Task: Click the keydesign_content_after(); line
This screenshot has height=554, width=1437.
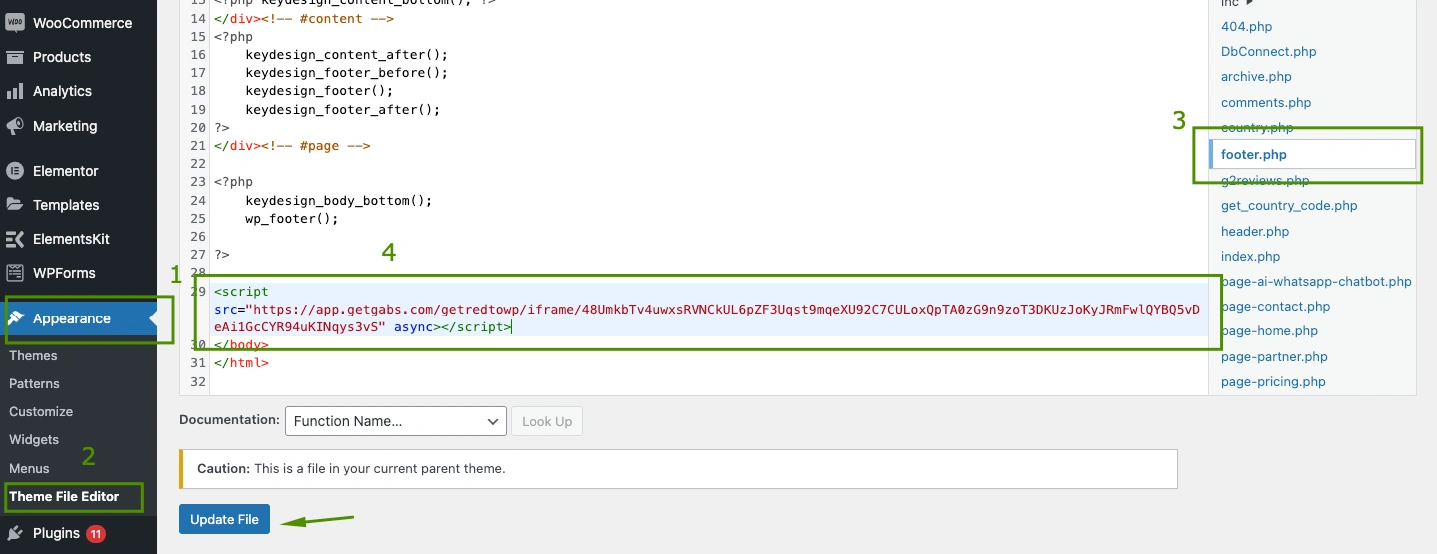Action: (x=346, y=54)
